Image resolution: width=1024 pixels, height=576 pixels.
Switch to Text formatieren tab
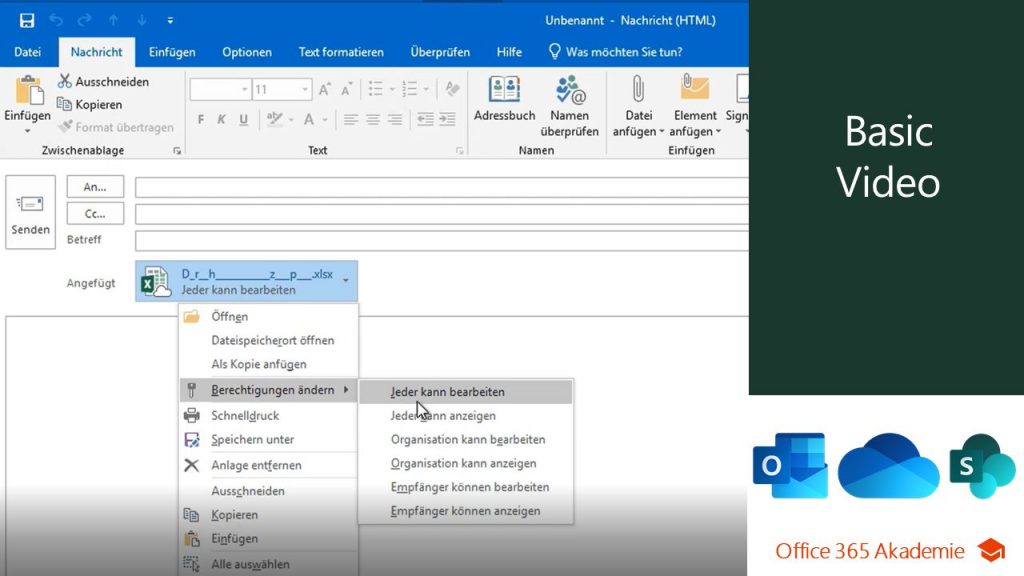click(x=341, y=52)
